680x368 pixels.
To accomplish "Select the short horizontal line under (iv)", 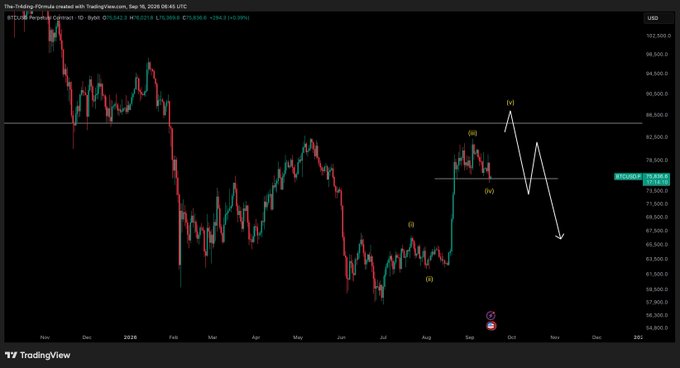I will [x=496, y=179].
